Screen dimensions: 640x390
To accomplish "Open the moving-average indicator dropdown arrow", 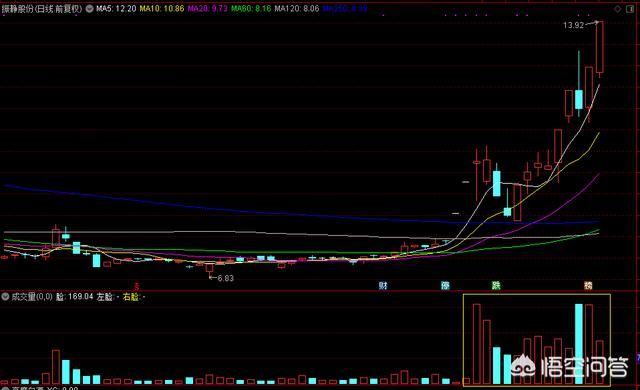I will tap(89, 8).
